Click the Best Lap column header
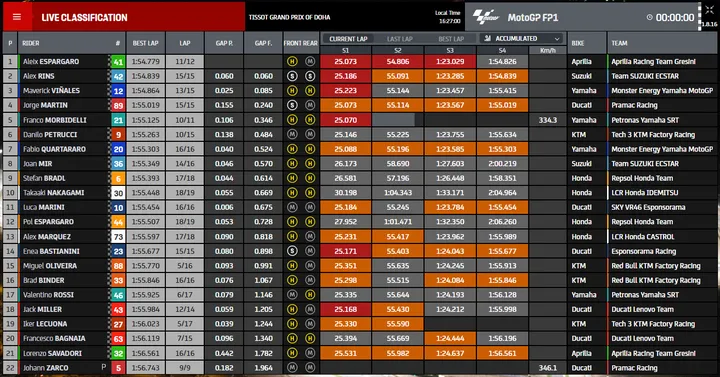The width and height of the screenshot is (720, 377). (x=146, y=43)
